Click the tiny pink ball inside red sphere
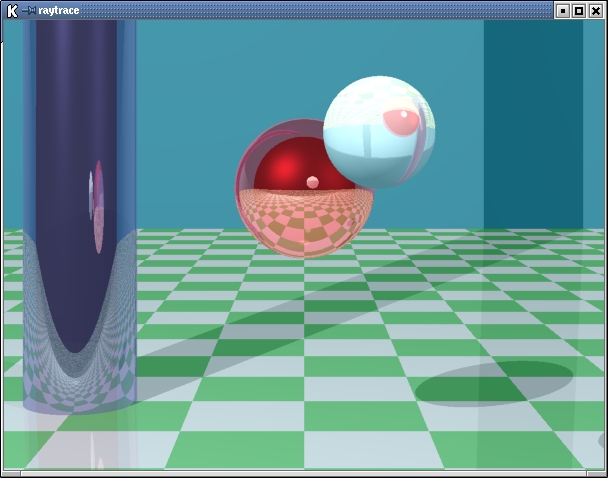 (313, 182)
